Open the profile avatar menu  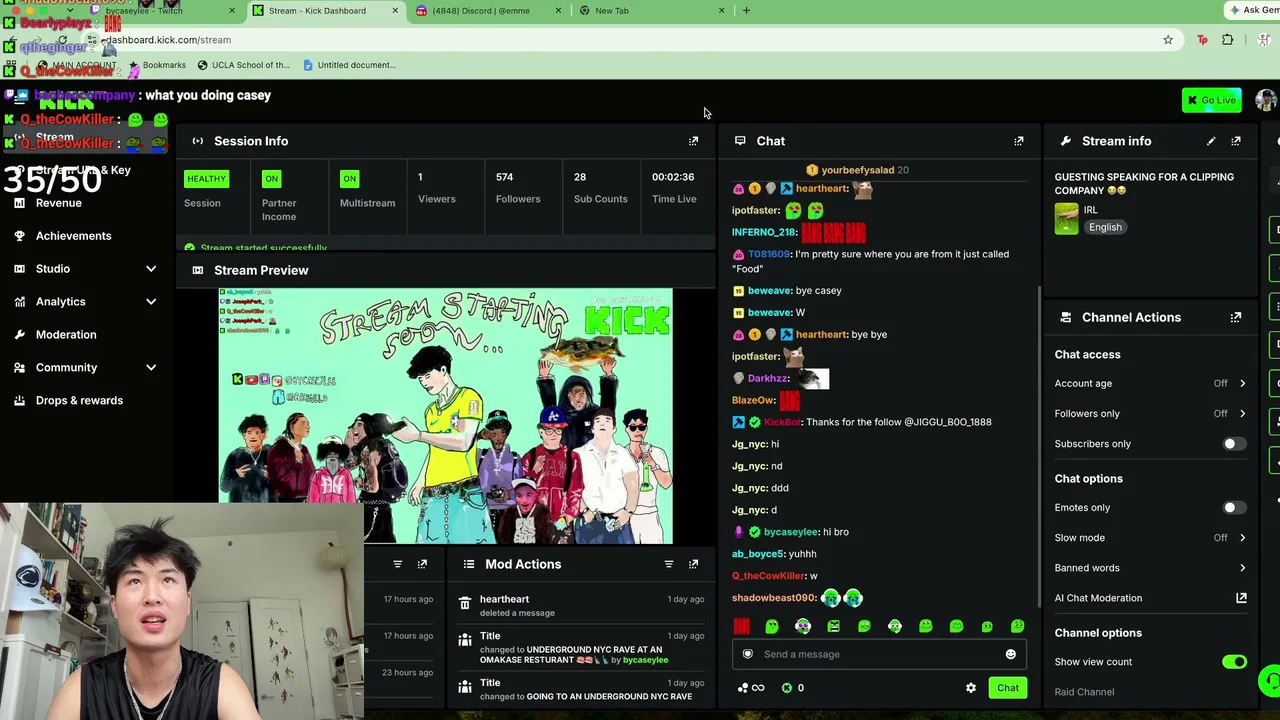1265,100
